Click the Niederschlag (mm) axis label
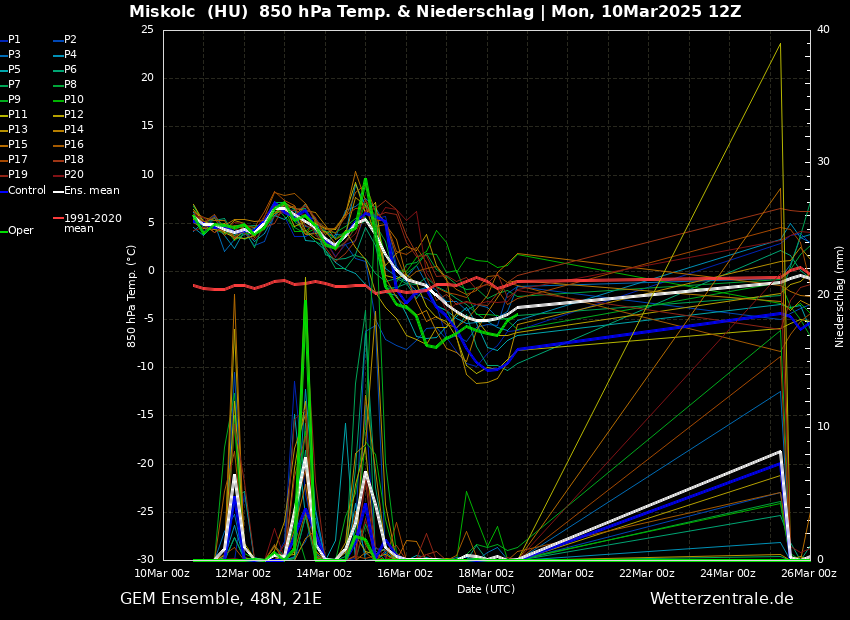 pos(840,296)
